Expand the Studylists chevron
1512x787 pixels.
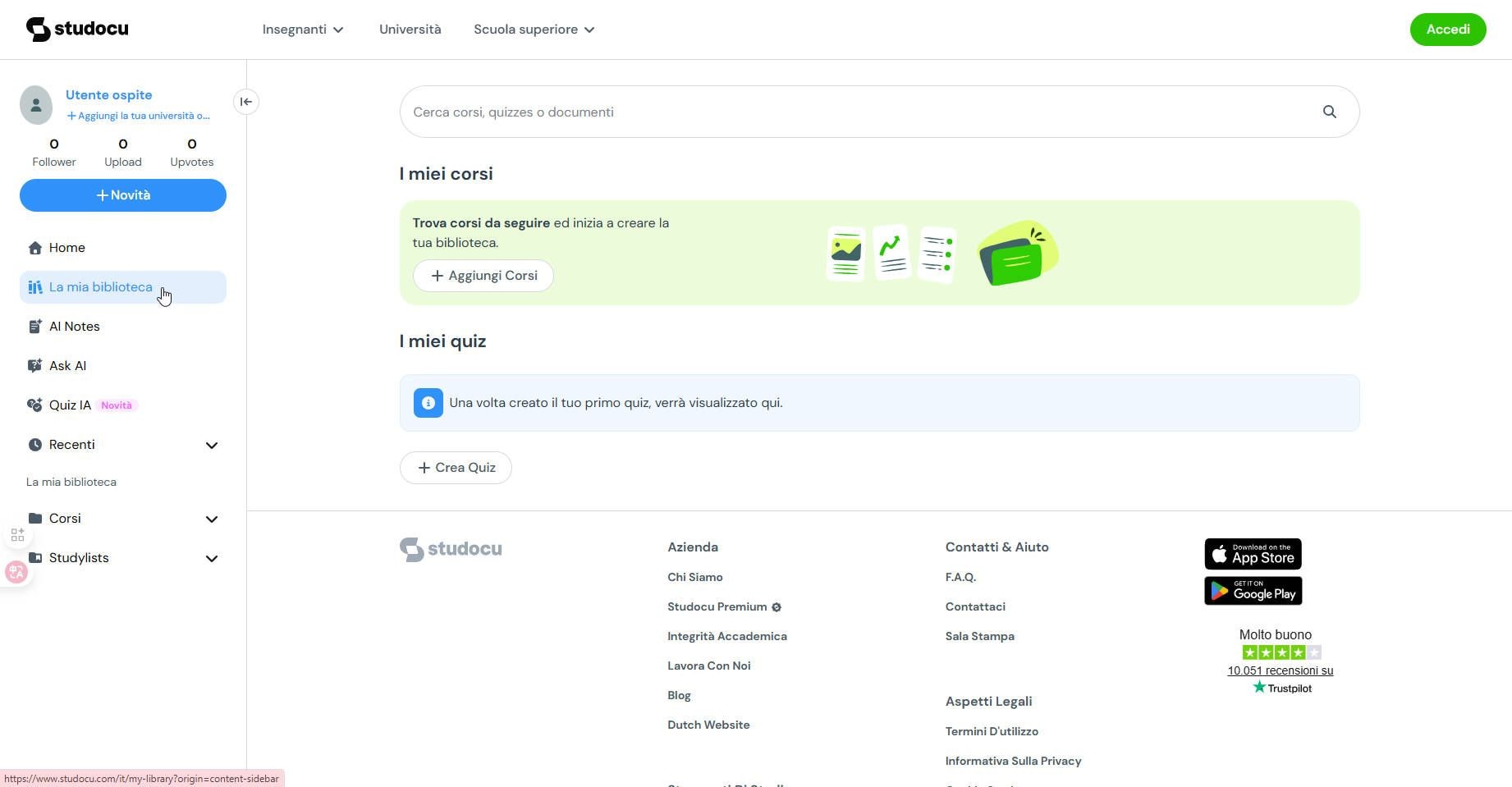click(211, 558)
